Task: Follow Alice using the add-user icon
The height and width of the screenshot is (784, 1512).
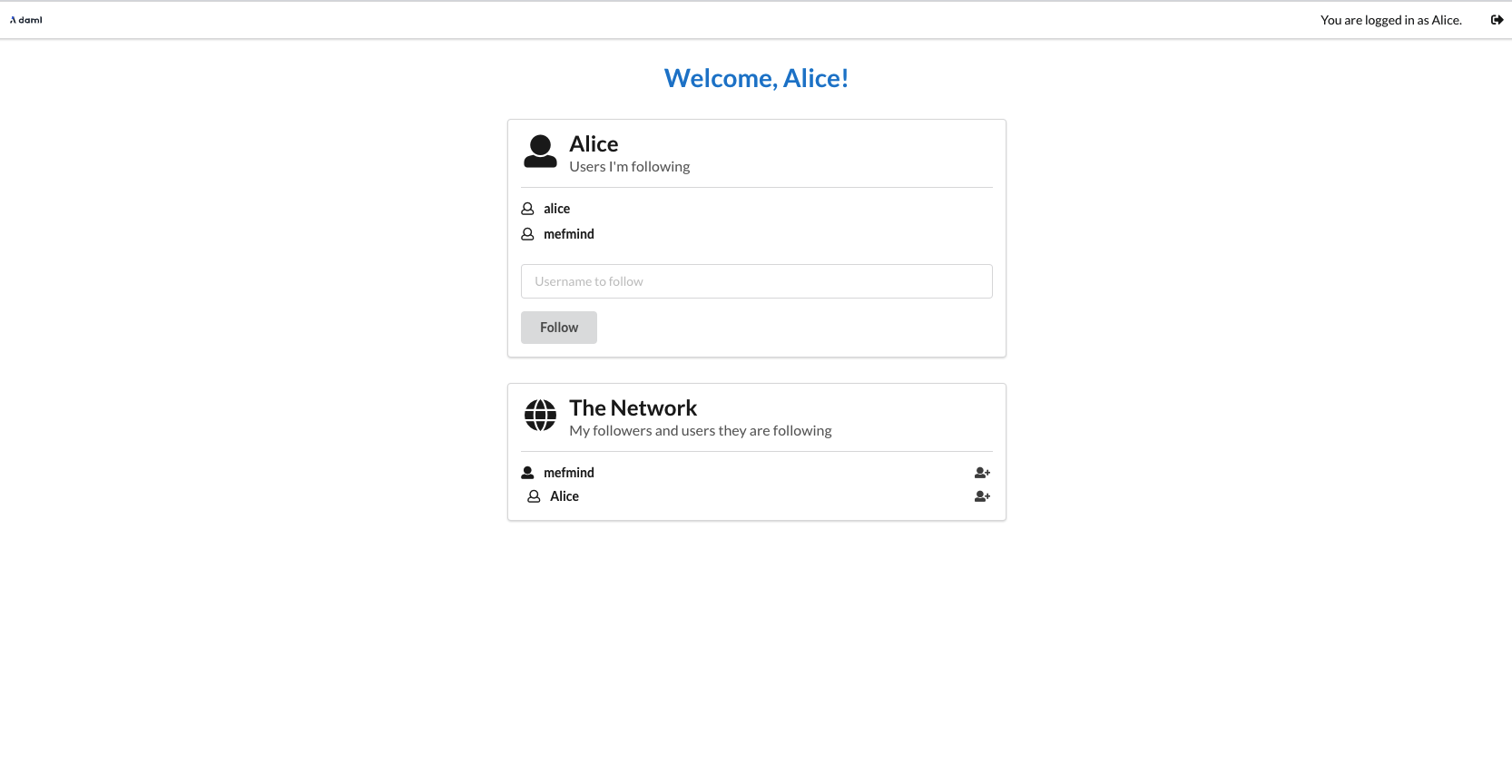Action: [x=982, y=496]
